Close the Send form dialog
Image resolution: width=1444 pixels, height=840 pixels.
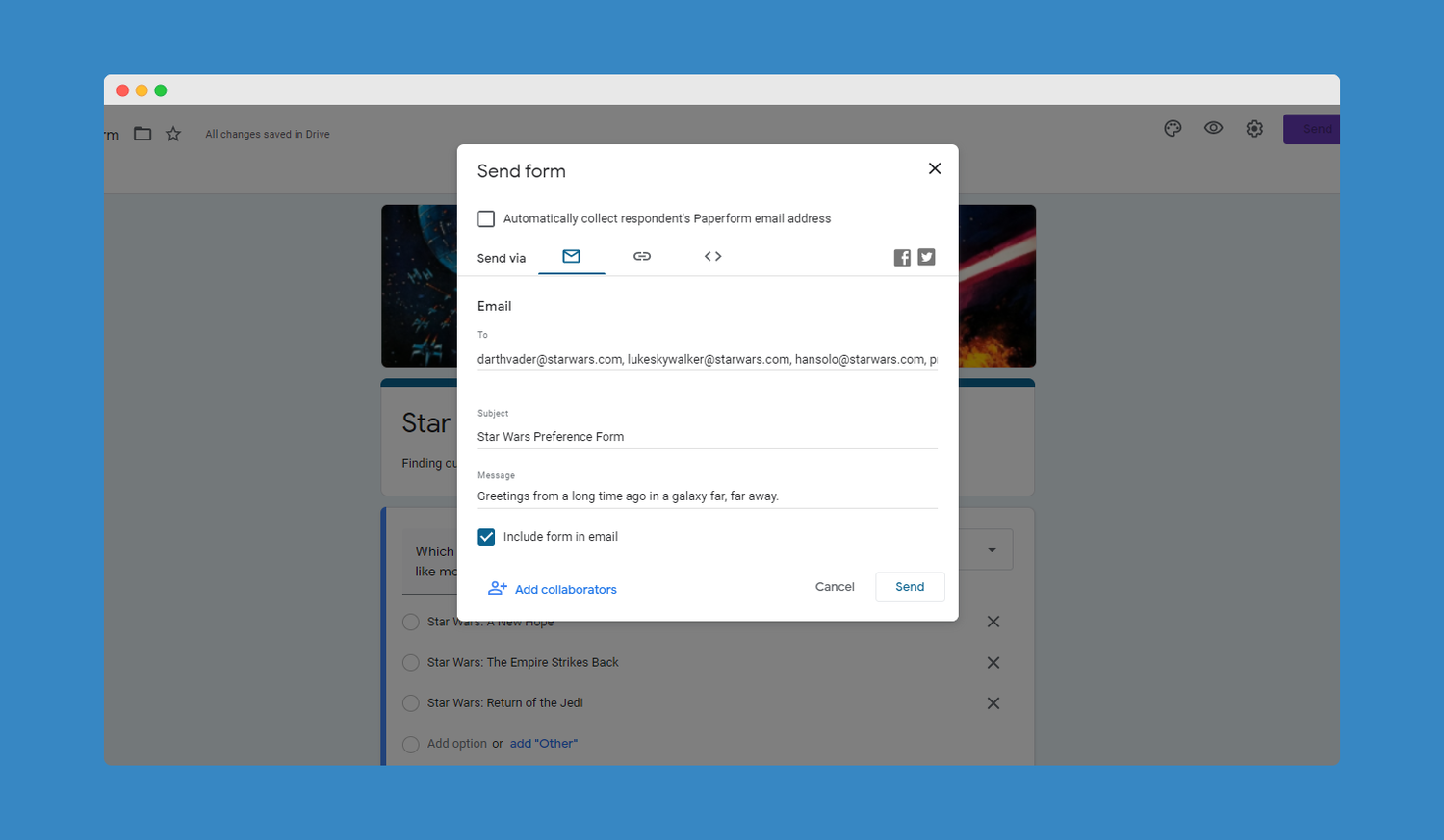click(x=934, y=169)
